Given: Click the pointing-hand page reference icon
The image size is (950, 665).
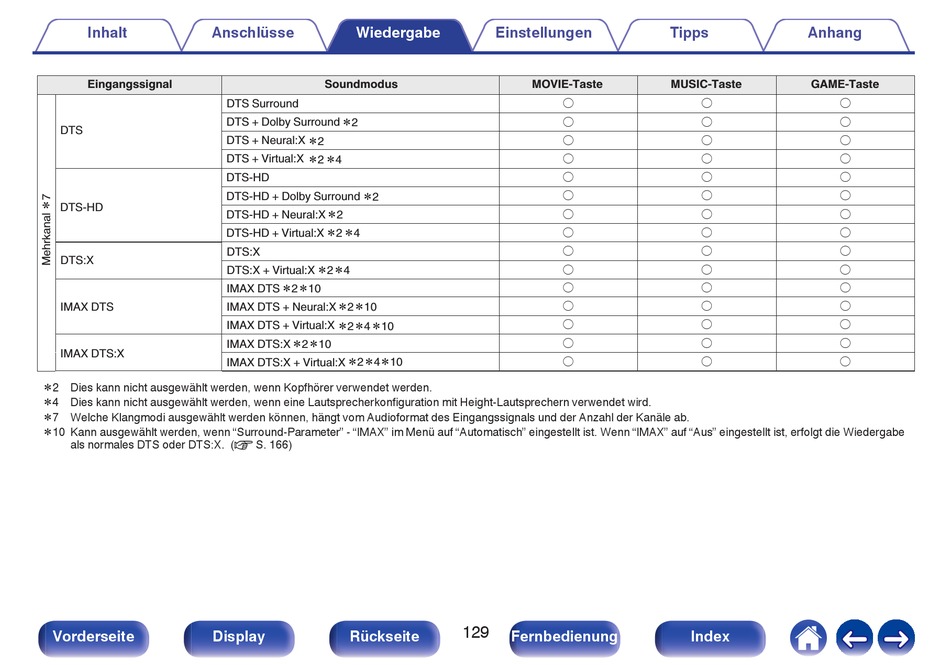Looking at the screenshot, I should tap(241, 446).
